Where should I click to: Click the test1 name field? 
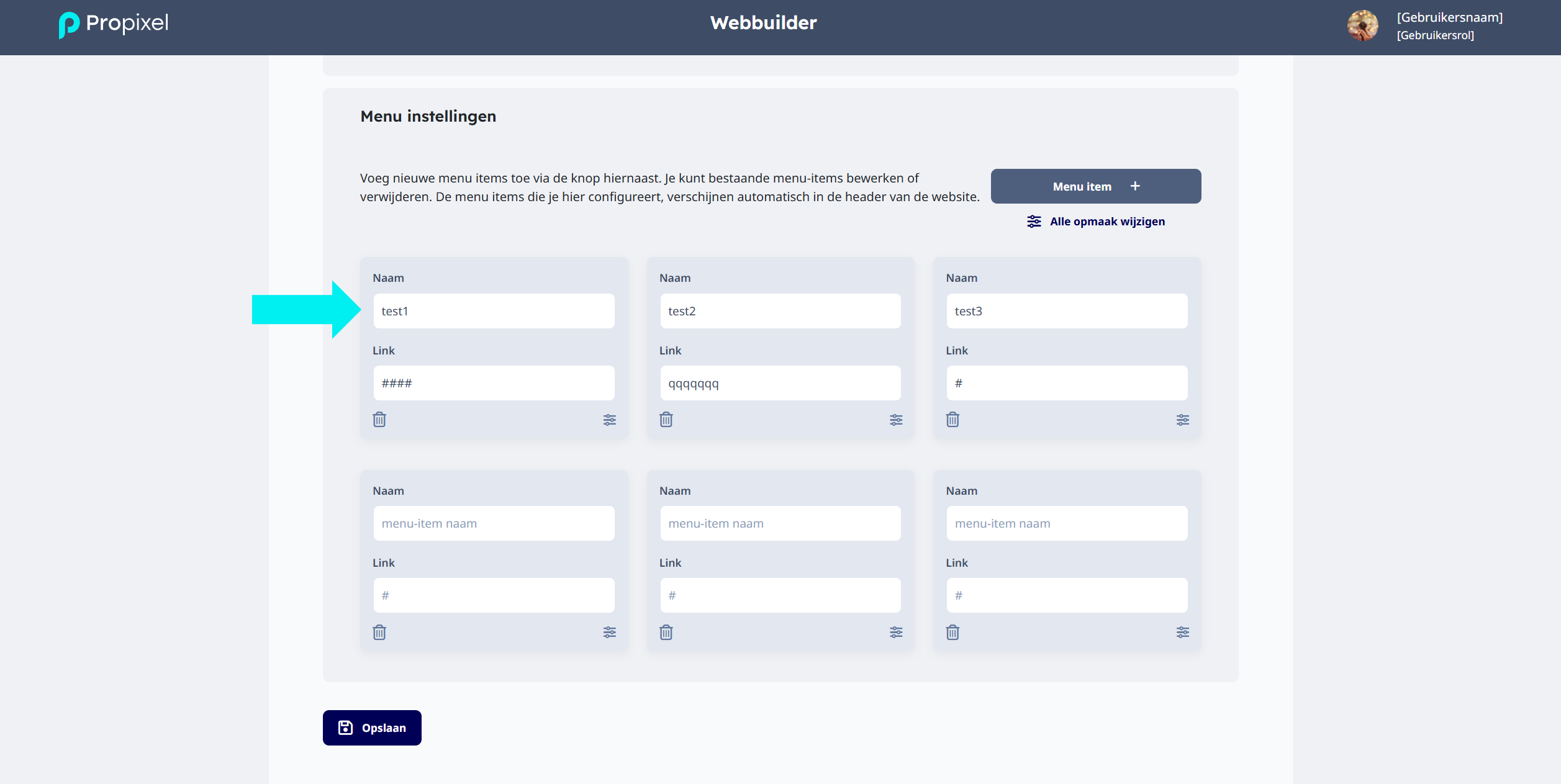494,311
